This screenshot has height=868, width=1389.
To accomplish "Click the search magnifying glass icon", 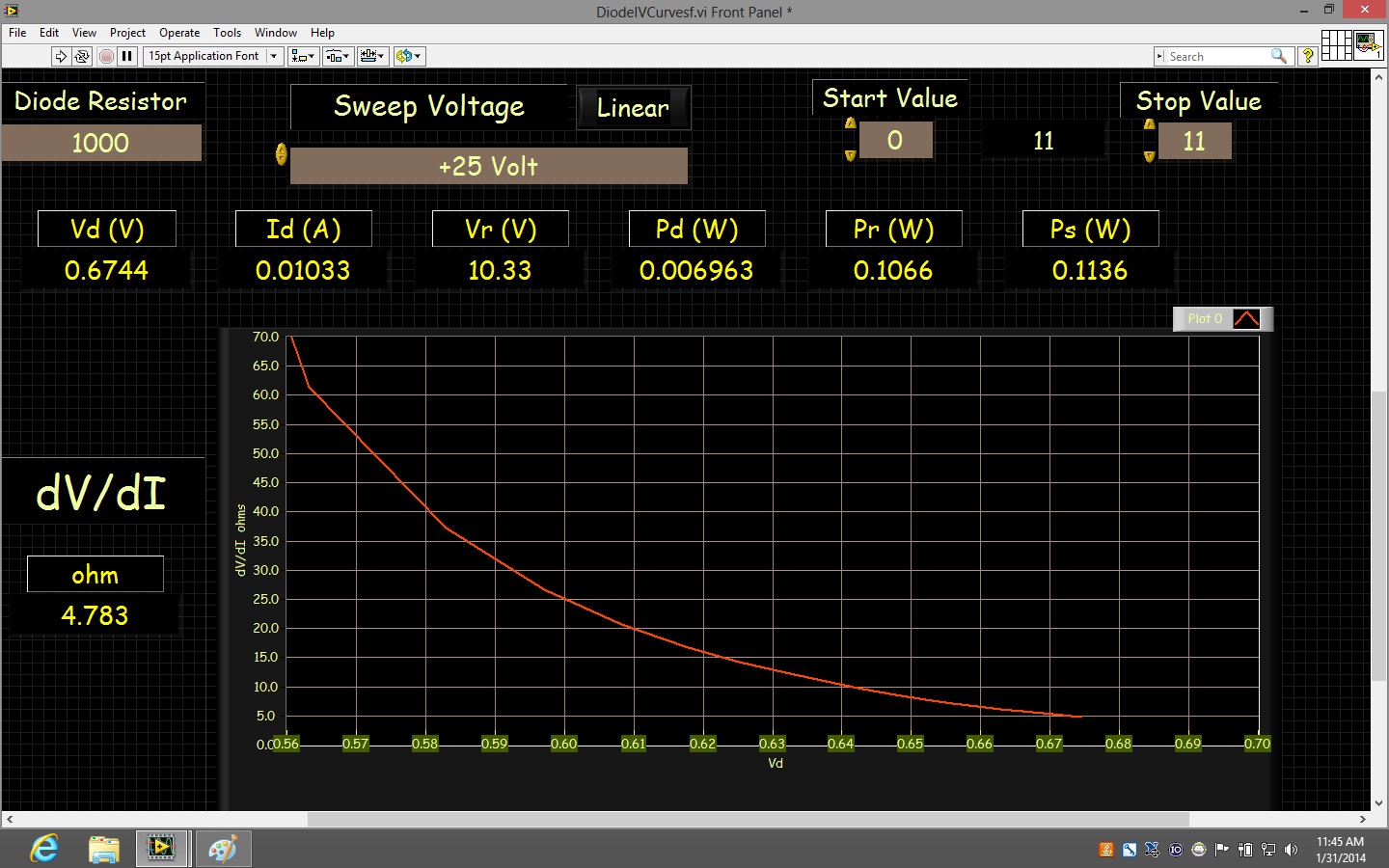I will 1279,56.
